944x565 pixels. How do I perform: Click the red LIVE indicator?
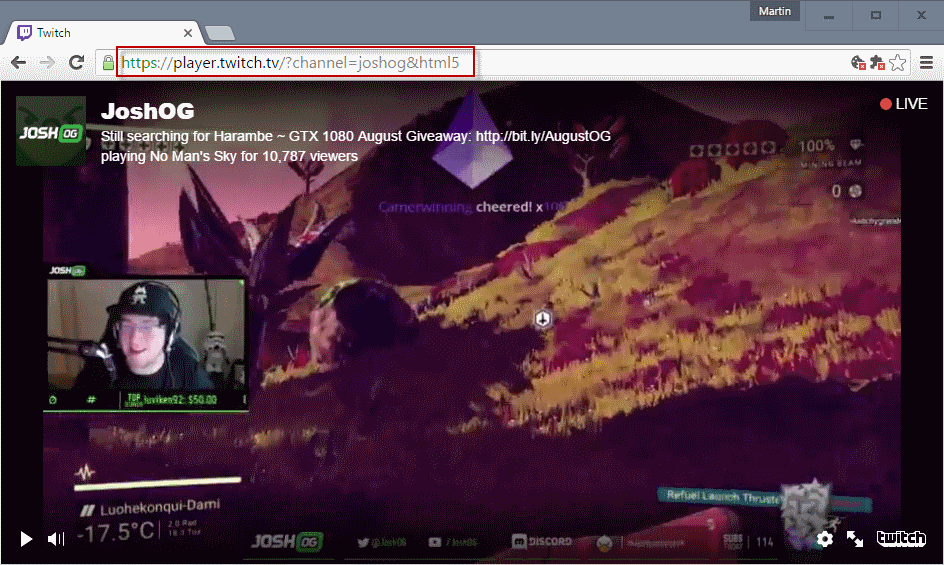[903, 104]
